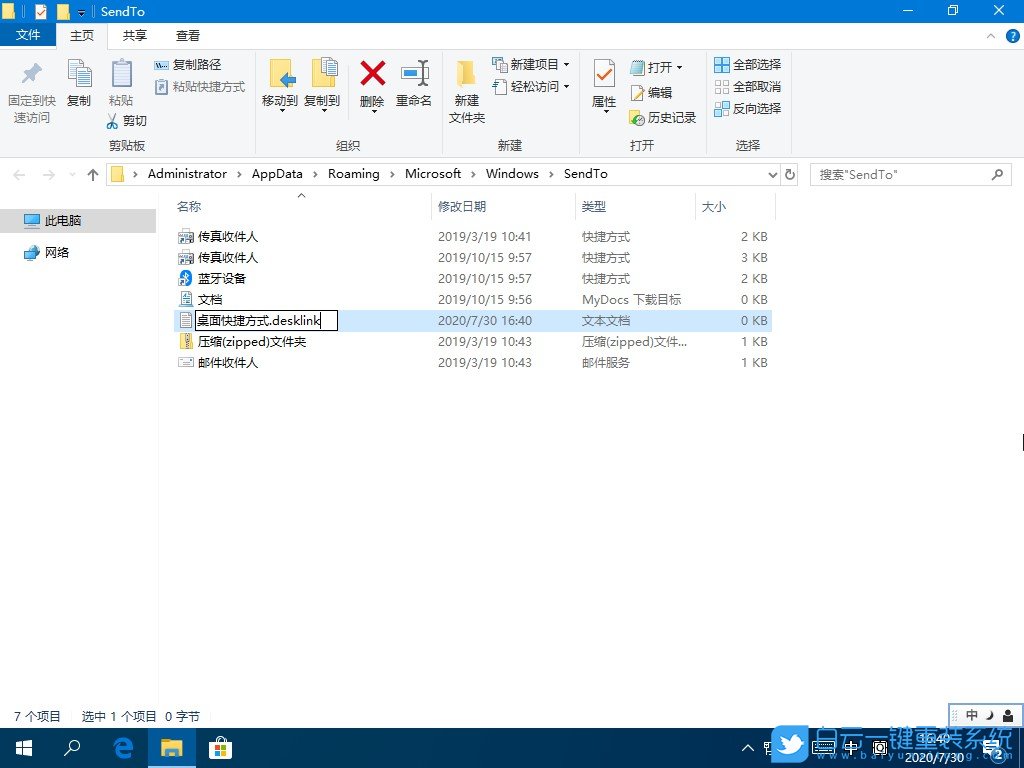Click inside the 搜索"SendTo" search box
This screenshot has width=1024, height=768.
[900, 174]
